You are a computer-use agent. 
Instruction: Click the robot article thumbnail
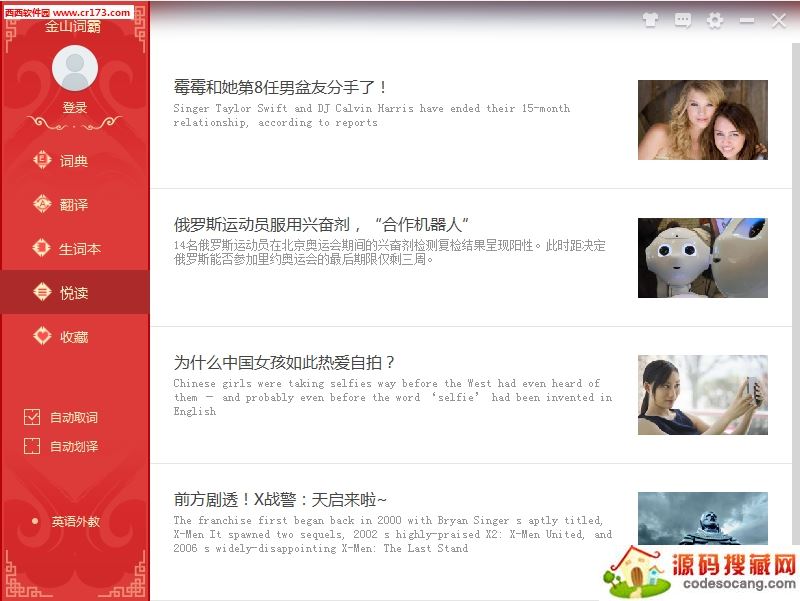pos(703,258)
